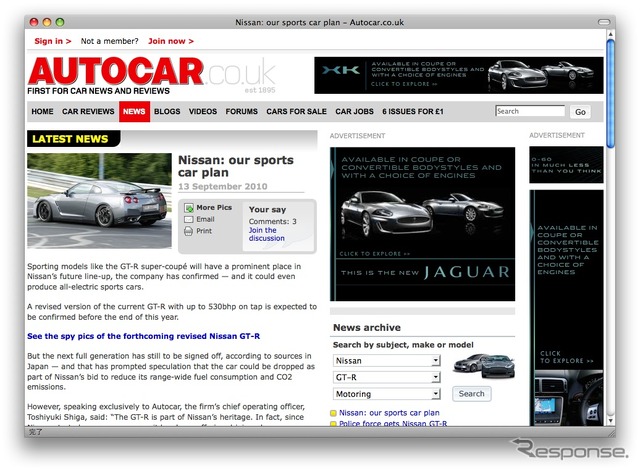Viewport: 640px width, 471px height.
Task: Click the Autocar.co.uk logo
Action: [x=151, y=76]
